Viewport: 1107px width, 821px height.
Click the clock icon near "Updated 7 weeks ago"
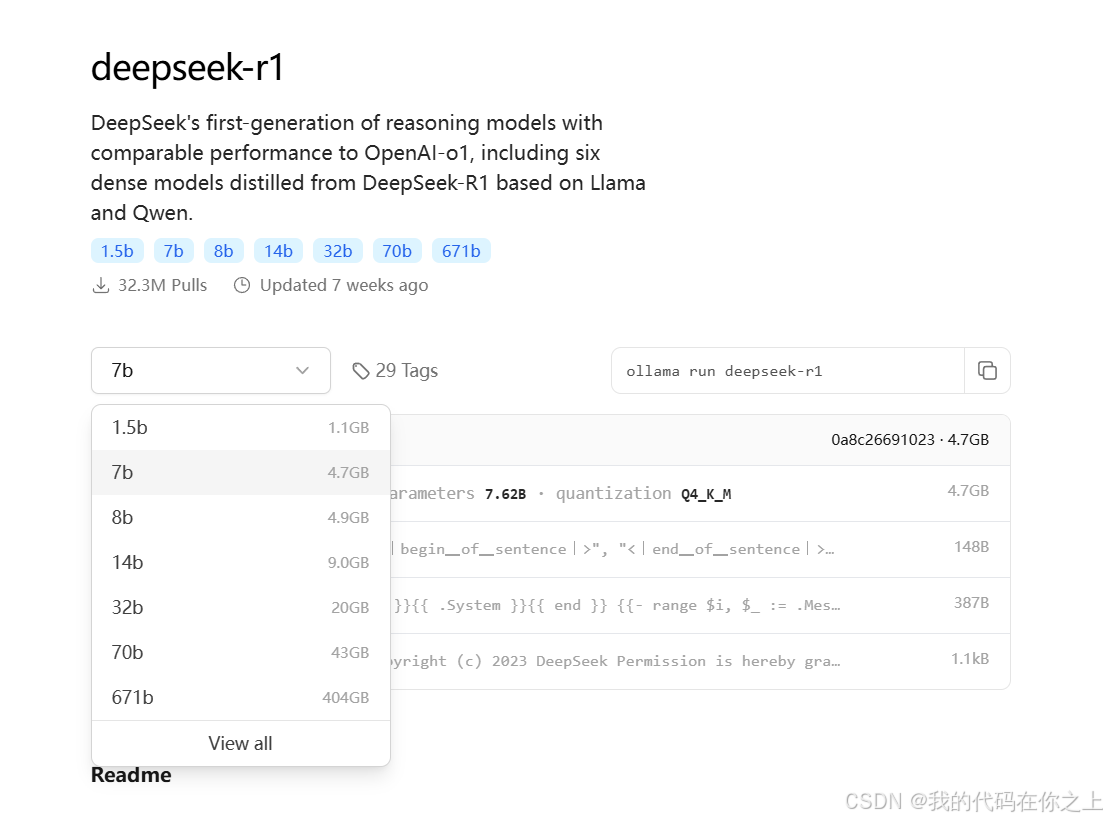pos(241,285)
